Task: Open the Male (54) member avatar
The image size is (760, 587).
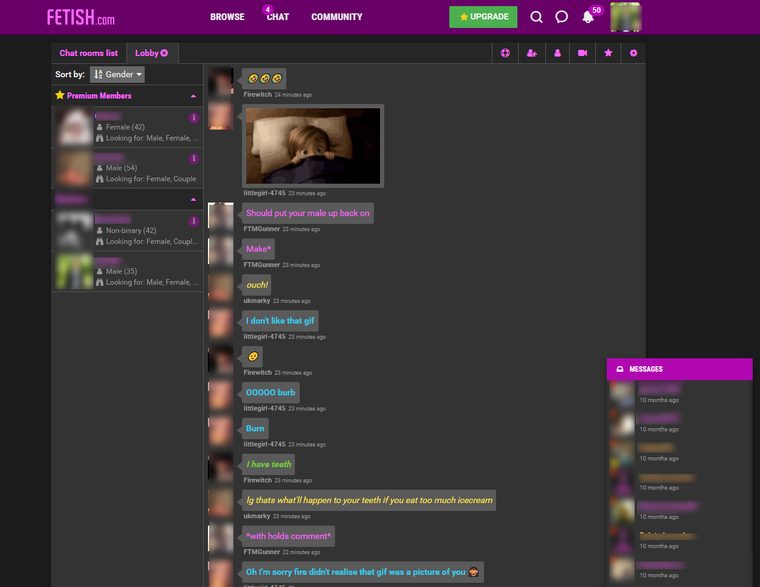Action: click(x=74, y=168)
